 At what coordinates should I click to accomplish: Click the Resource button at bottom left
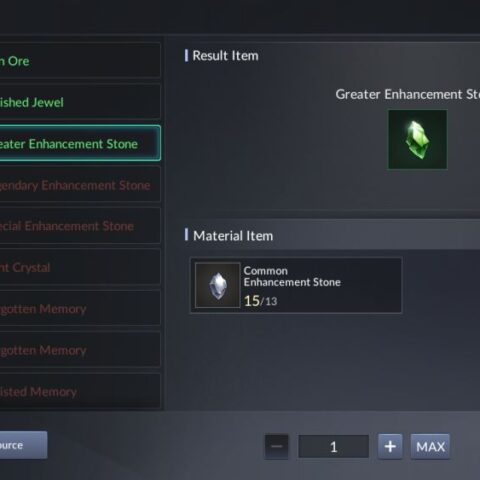click(23, 445)
